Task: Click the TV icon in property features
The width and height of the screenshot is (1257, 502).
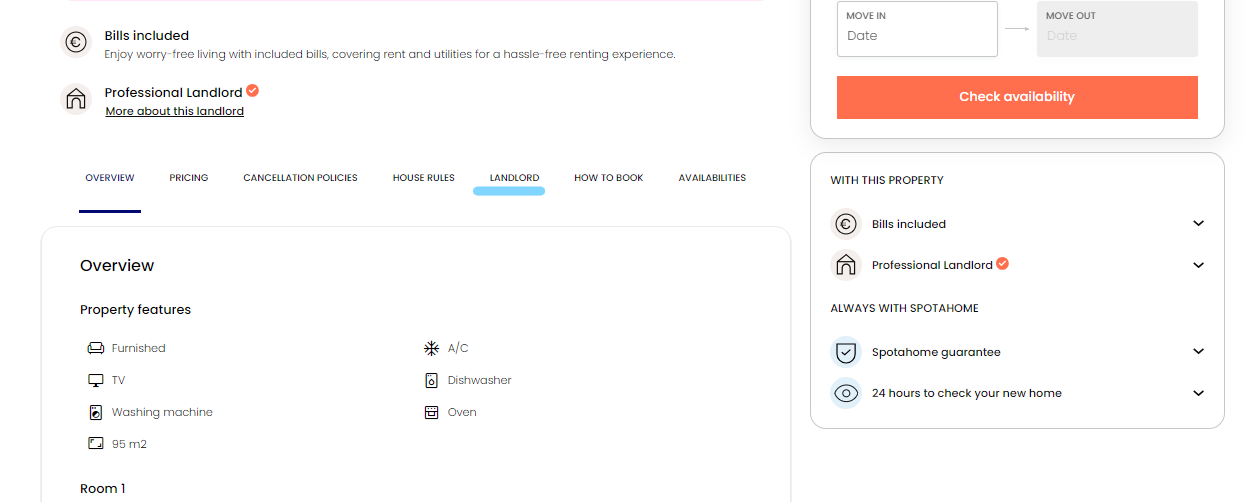Action: [96, 380]
